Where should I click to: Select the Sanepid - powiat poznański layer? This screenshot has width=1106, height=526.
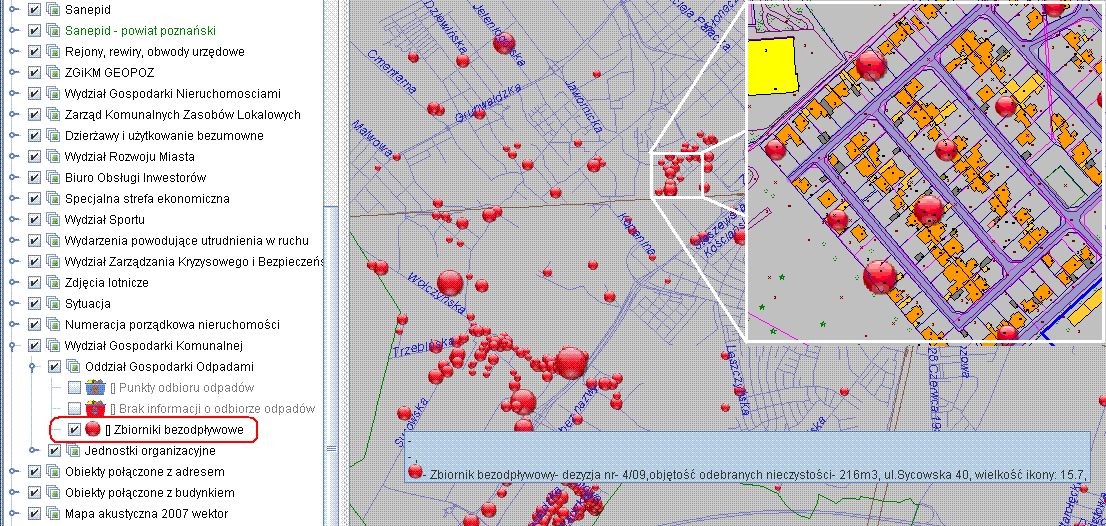point(139,30)
